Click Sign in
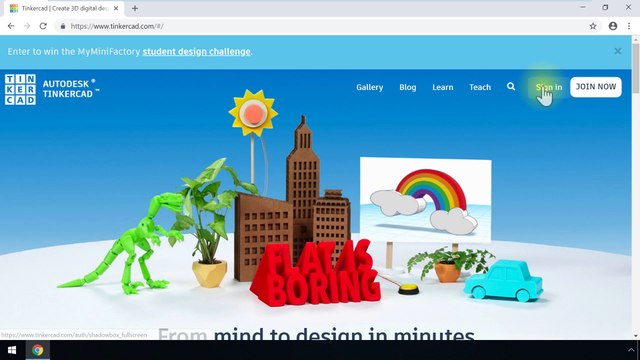Viewport: 640px width, 360px height. click(549, 87)
